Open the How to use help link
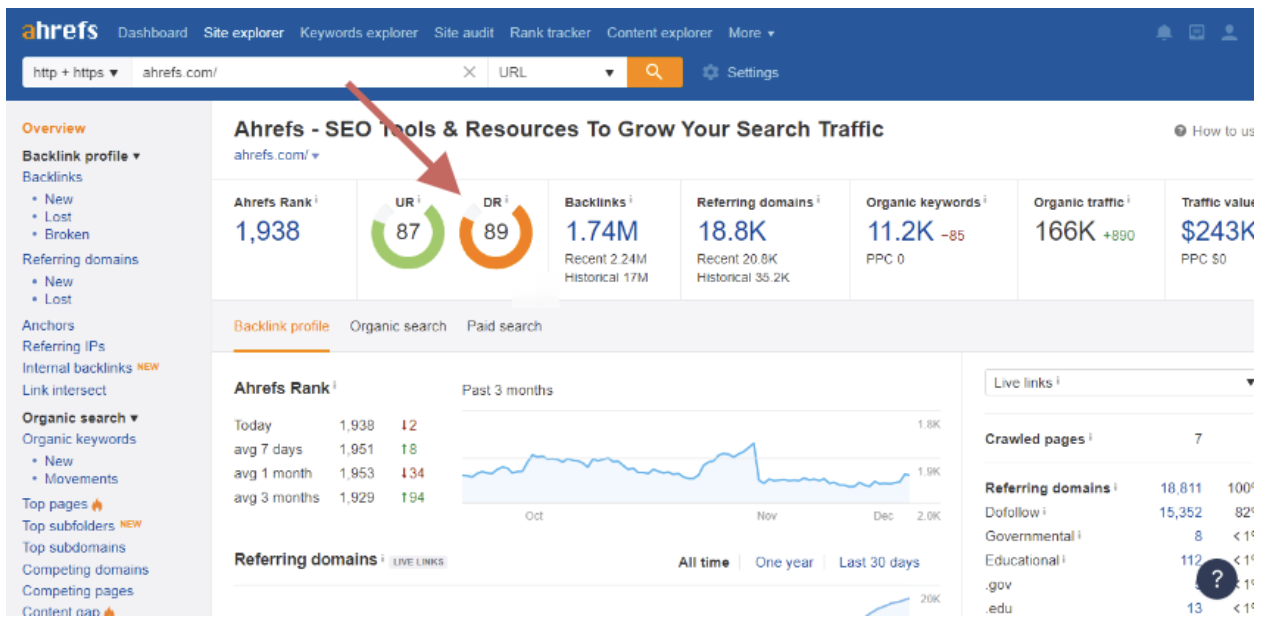1280x631 pixels. click(1215, 131)
